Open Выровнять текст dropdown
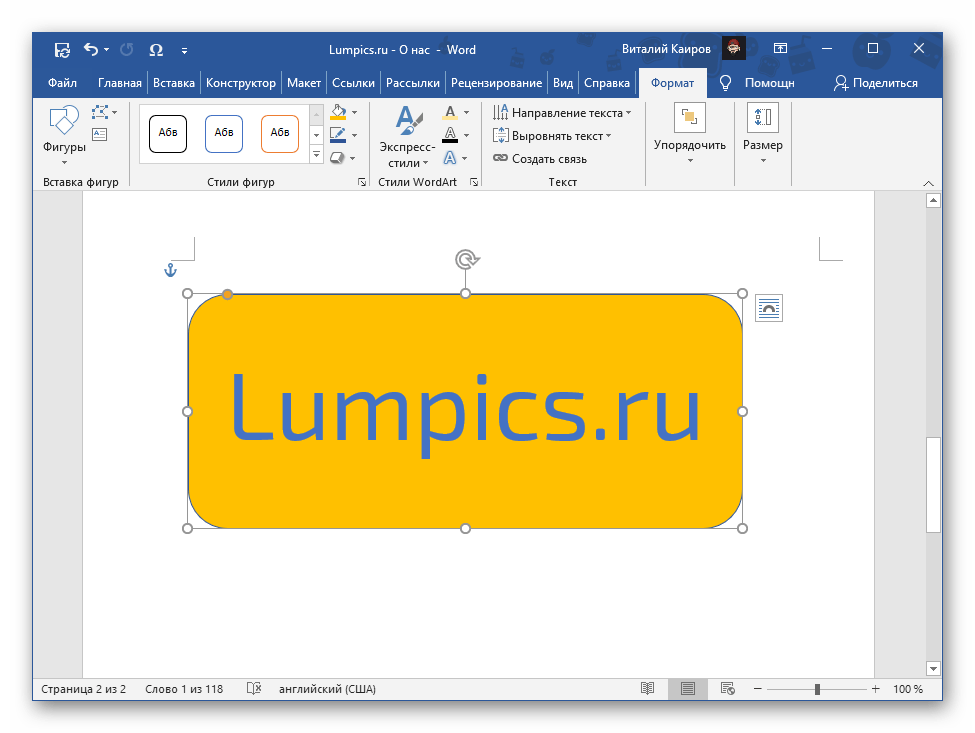The height and width of the screenshot is (733, 975). click(x=552, y=136)
